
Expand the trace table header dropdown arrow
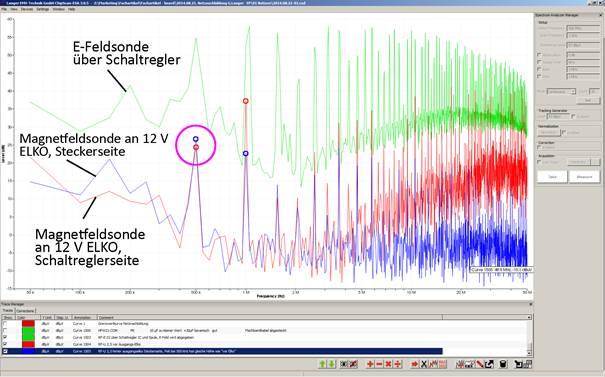(529, 317)
